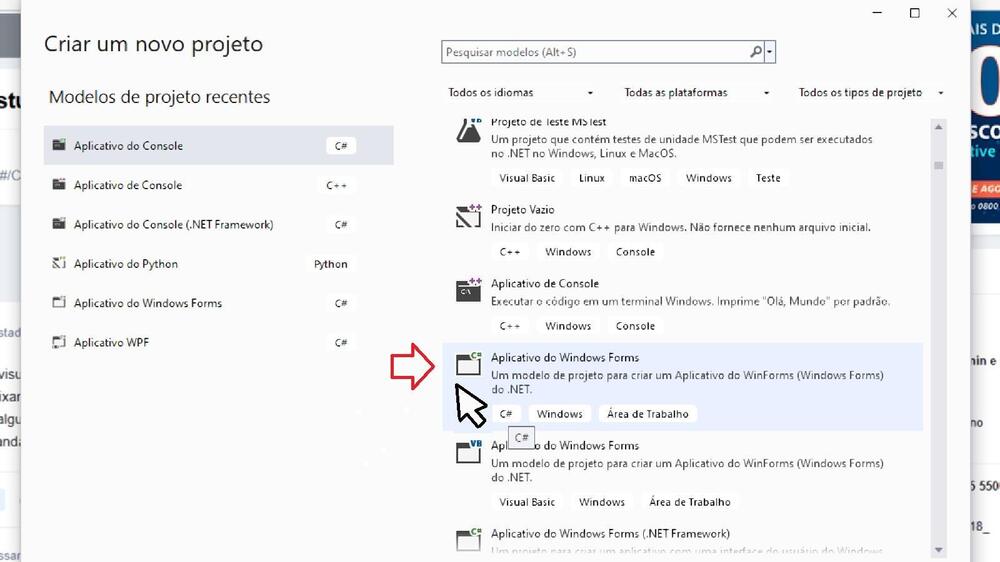
Task: Click the search magnifier icon
Action: 756,52
